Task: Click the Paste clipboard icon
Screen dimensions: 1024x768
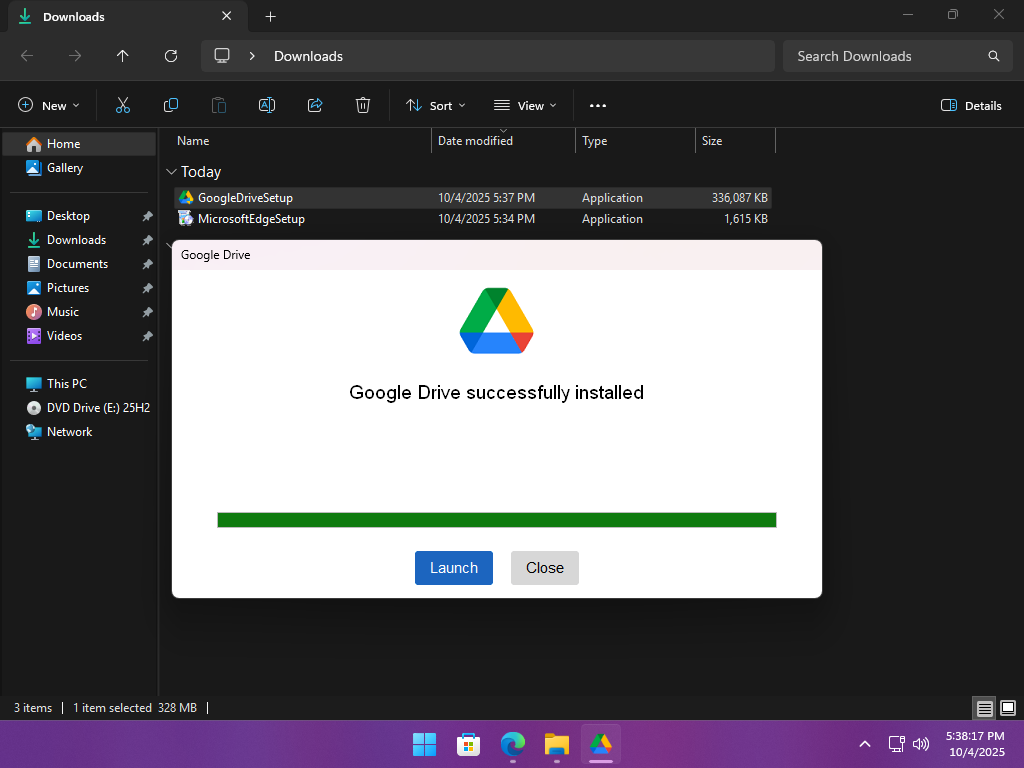Action: [219, 105]
